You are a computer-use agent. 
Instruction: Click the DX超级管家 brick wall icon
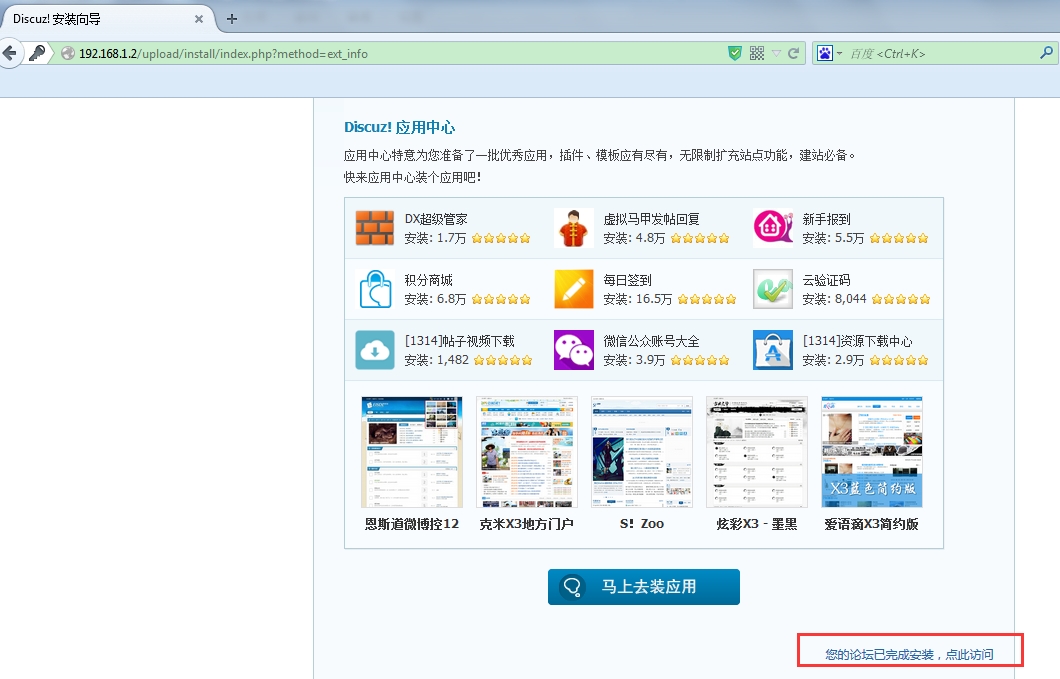(375, 228)
